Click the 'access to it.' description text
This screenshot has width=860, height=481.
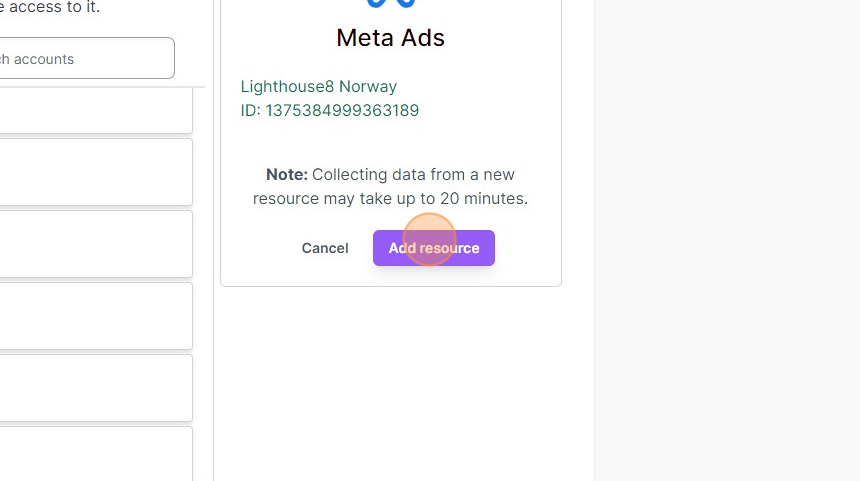pos(54,7)
